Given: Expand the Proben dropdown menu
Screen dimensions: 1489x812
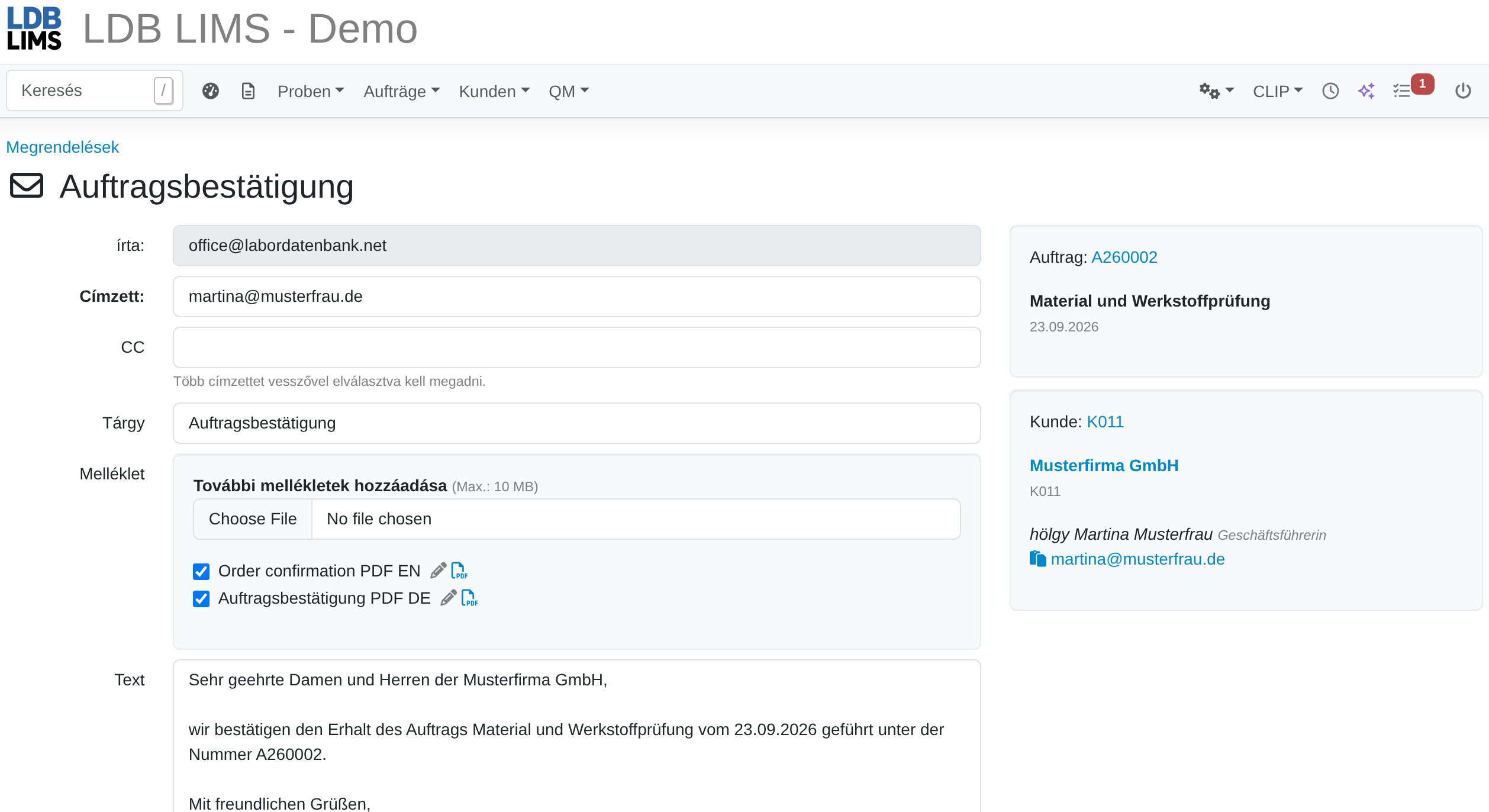Looking at the screenshot, I should pos(310,91).
